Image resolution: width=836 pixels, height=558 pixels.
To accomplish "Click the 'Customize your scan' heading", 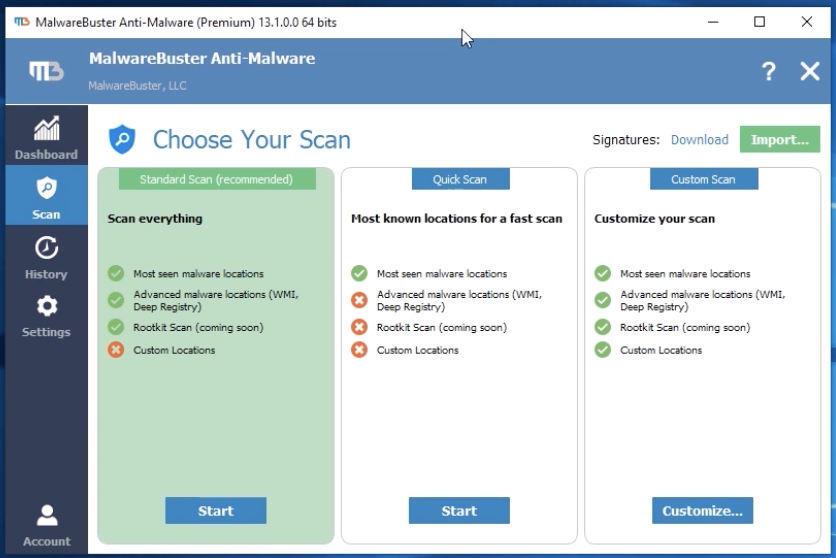I will tap(654, 219).
